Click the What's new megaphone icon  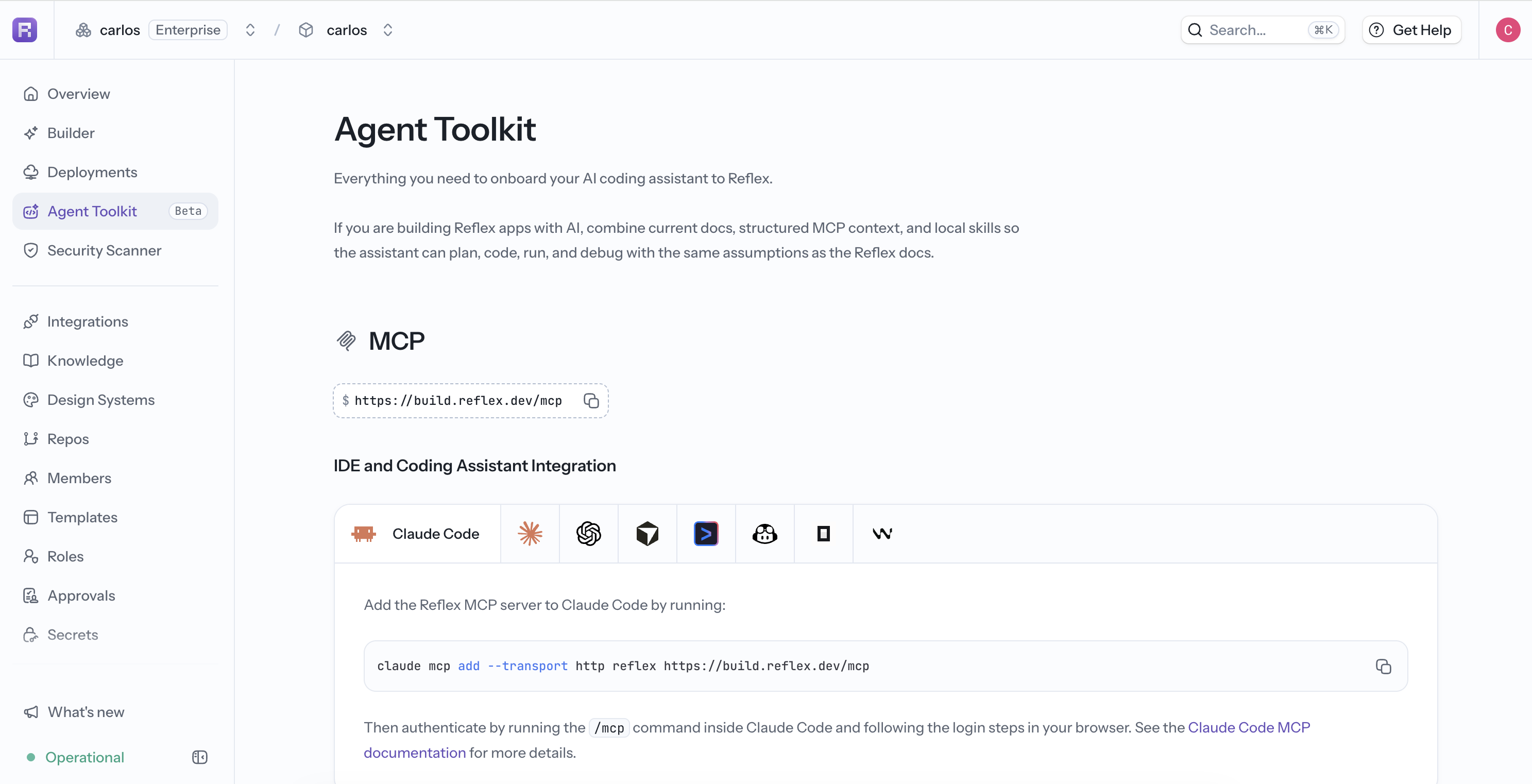[x=31, y=712]
